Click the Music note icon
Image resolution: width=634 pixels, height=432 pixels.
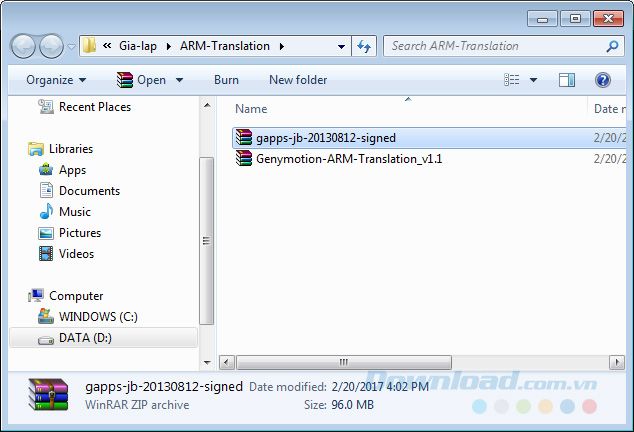click(x=46, y=211)
